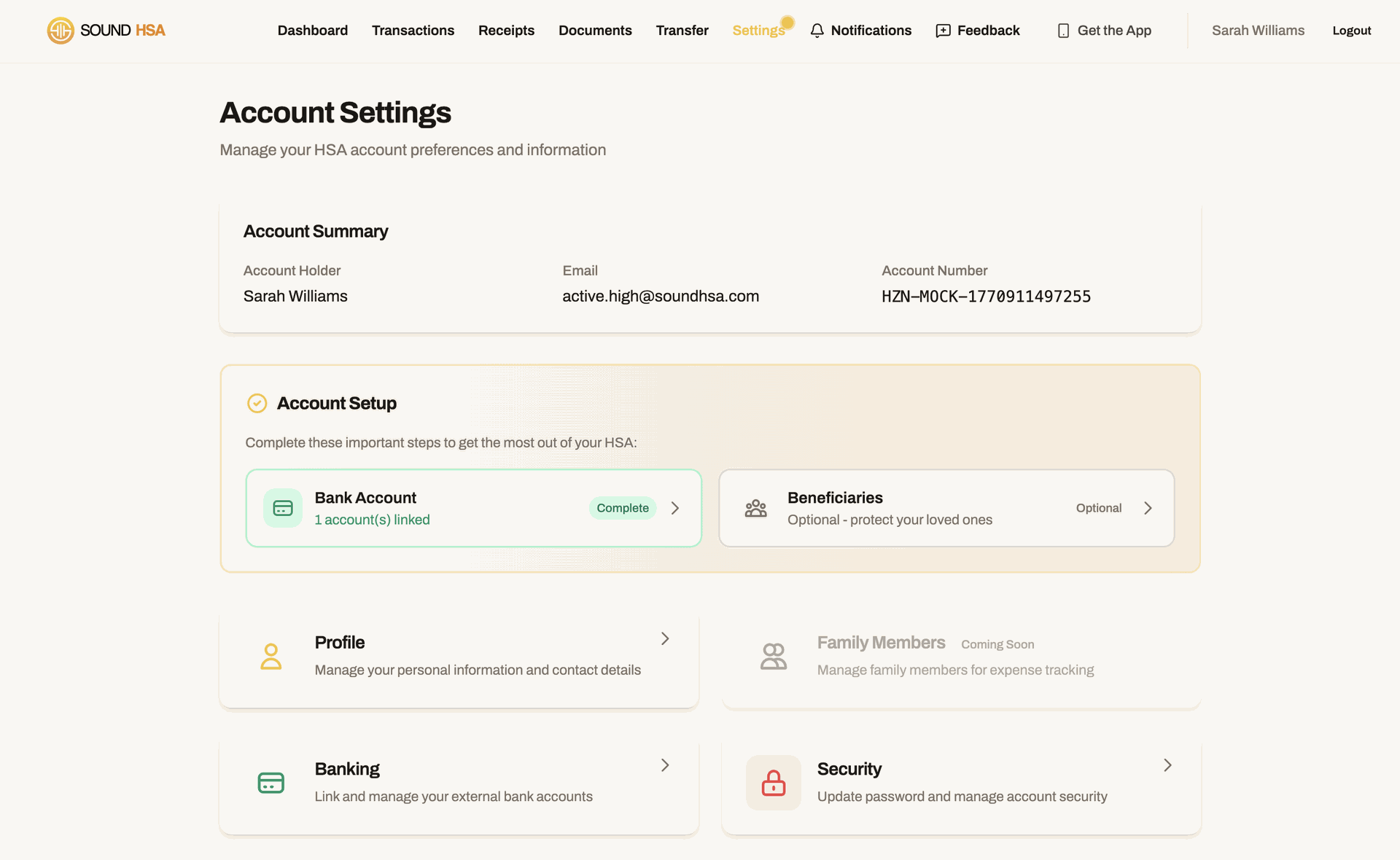Viewport: 1400px width, 860px height.
Task: Click the Logout button
Action: coord(1351,31)
